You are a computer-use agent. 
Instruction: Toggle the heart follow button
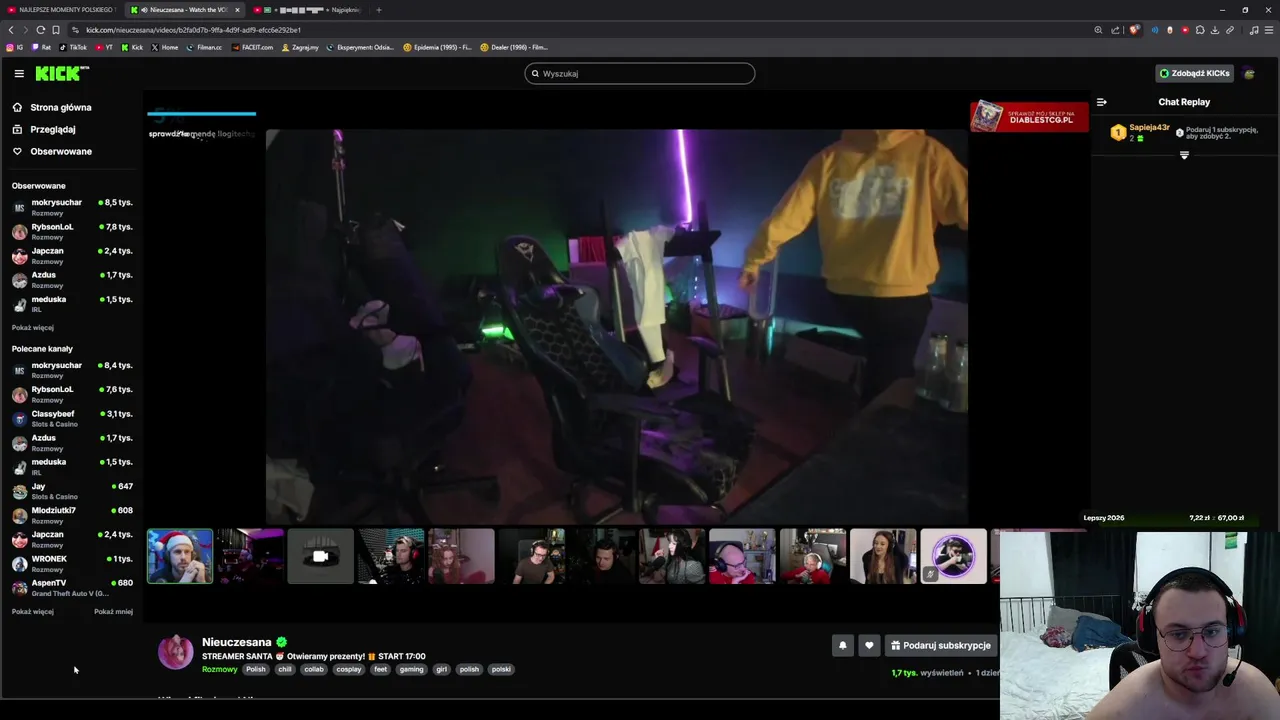pos(869,645)
